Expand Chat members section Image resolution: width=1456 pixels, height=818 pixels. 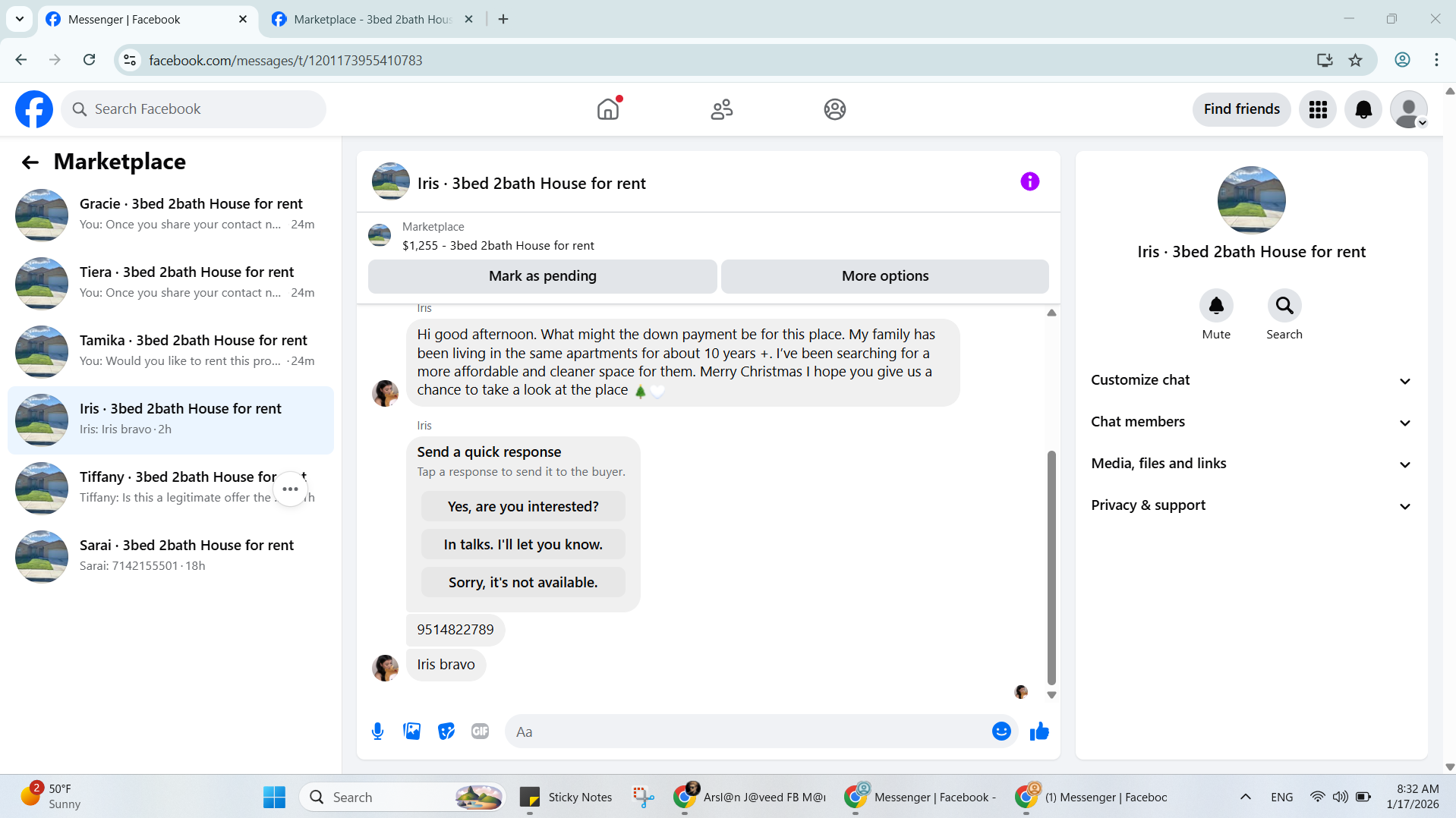(x=1251, y=422)
